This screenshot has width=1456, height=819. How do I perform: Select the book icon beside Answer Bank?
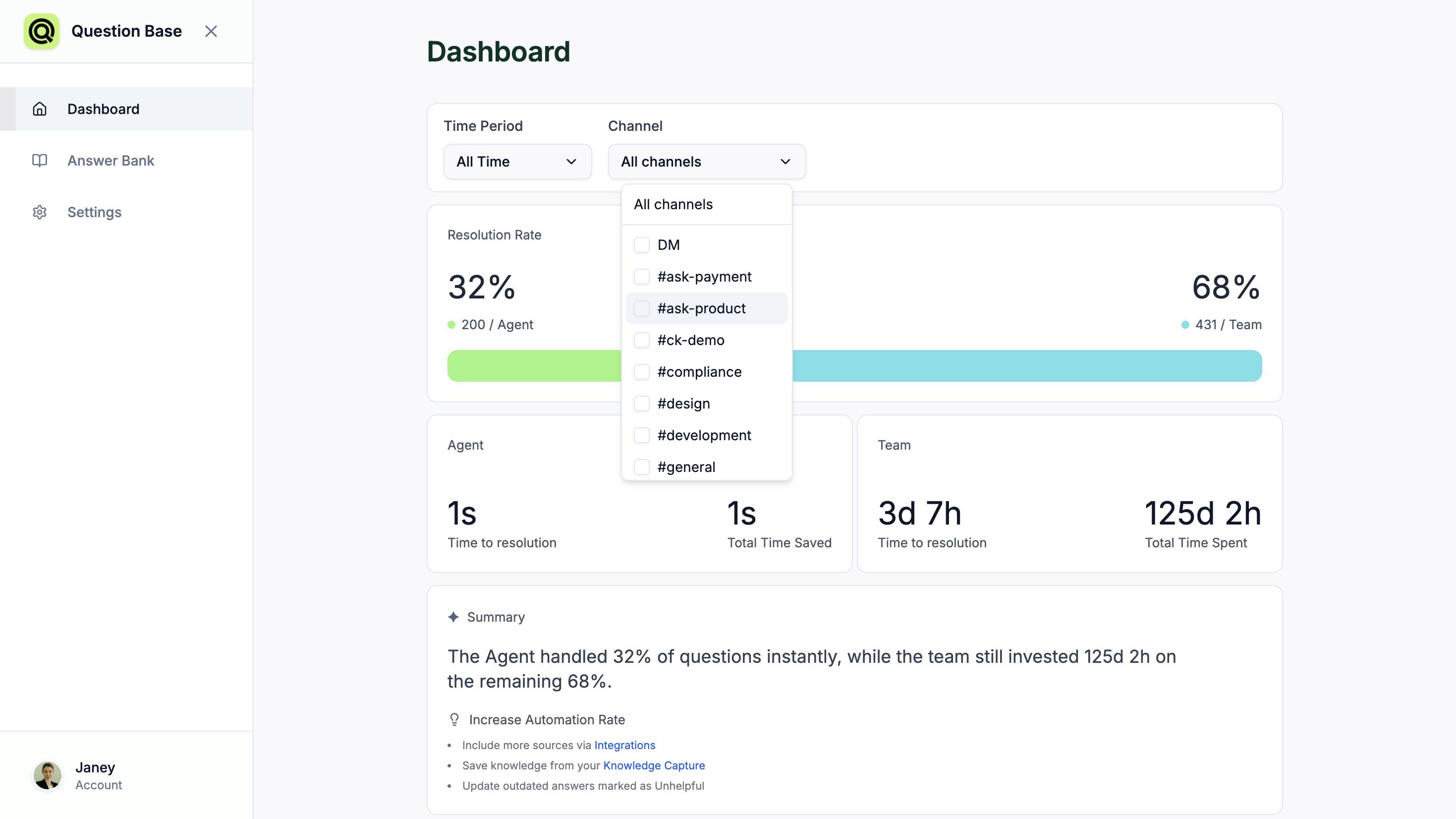coord(40,161)
